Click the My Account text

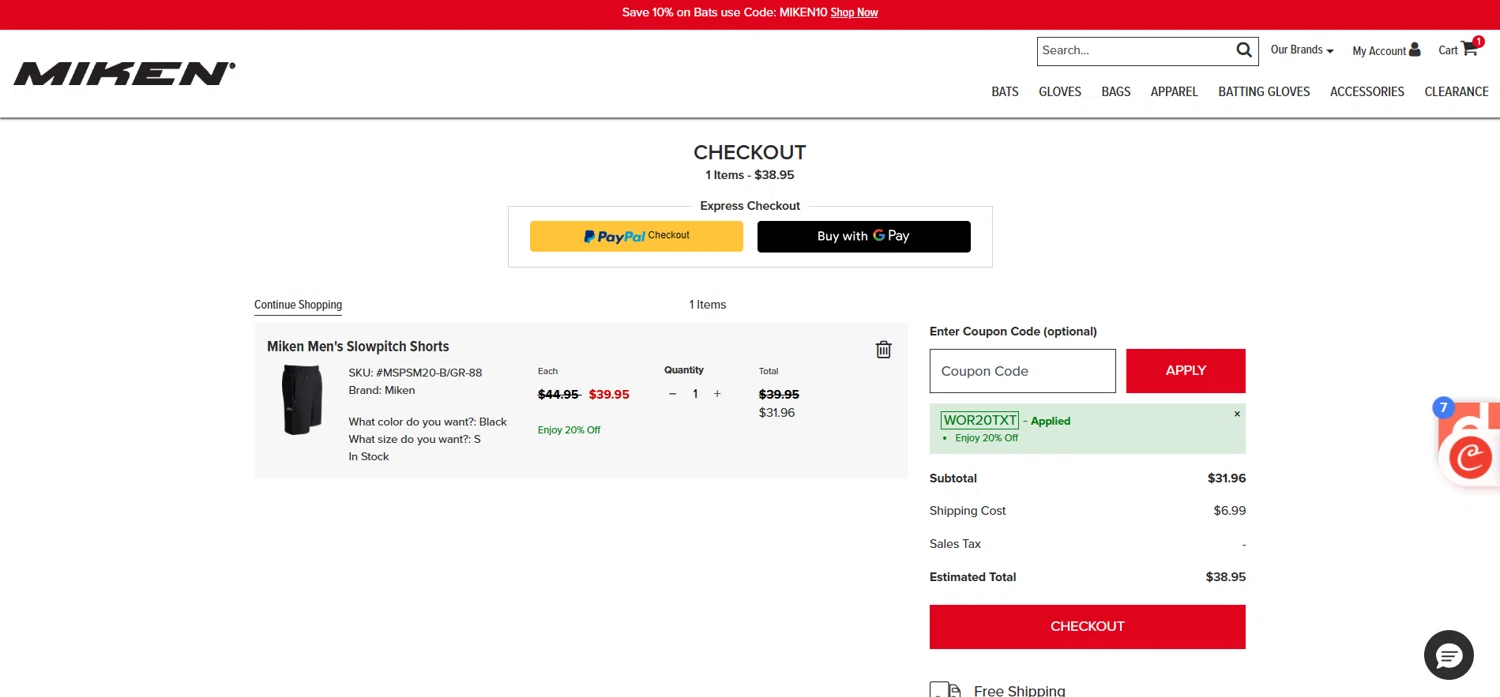tap(1379, 51)
